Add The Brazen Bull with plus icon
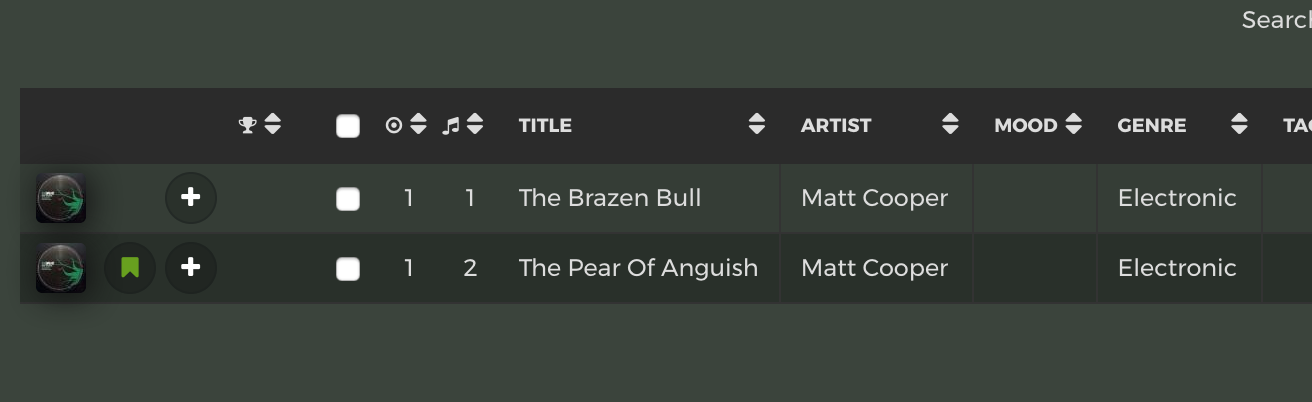1312x402 pixels. 191,198
